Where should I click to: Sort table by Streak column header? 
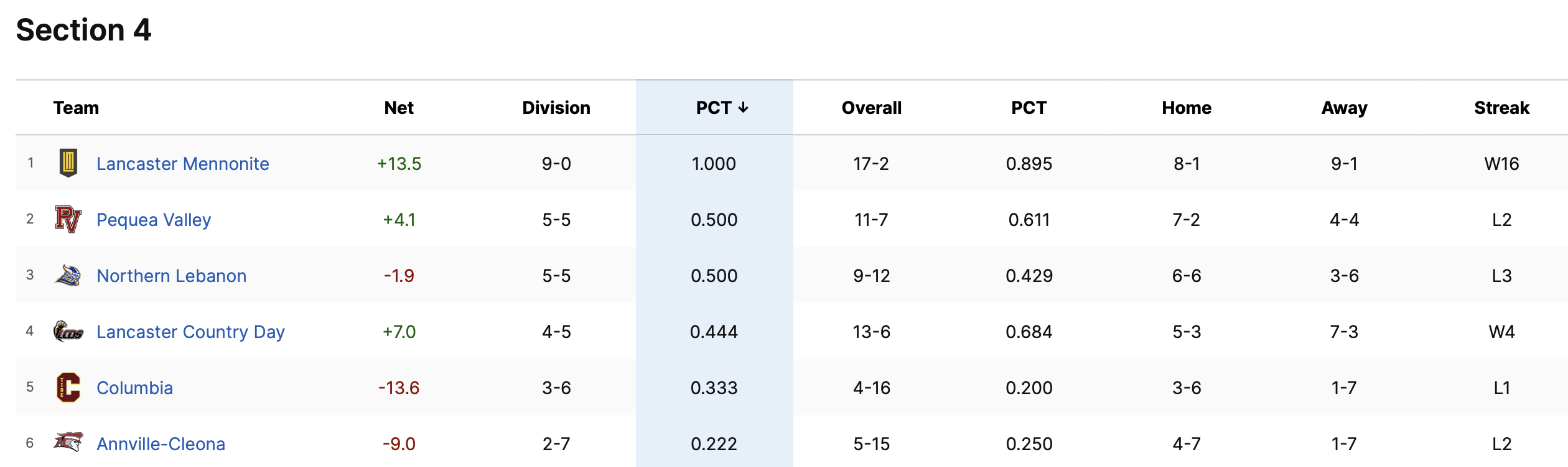(1501, 108)
